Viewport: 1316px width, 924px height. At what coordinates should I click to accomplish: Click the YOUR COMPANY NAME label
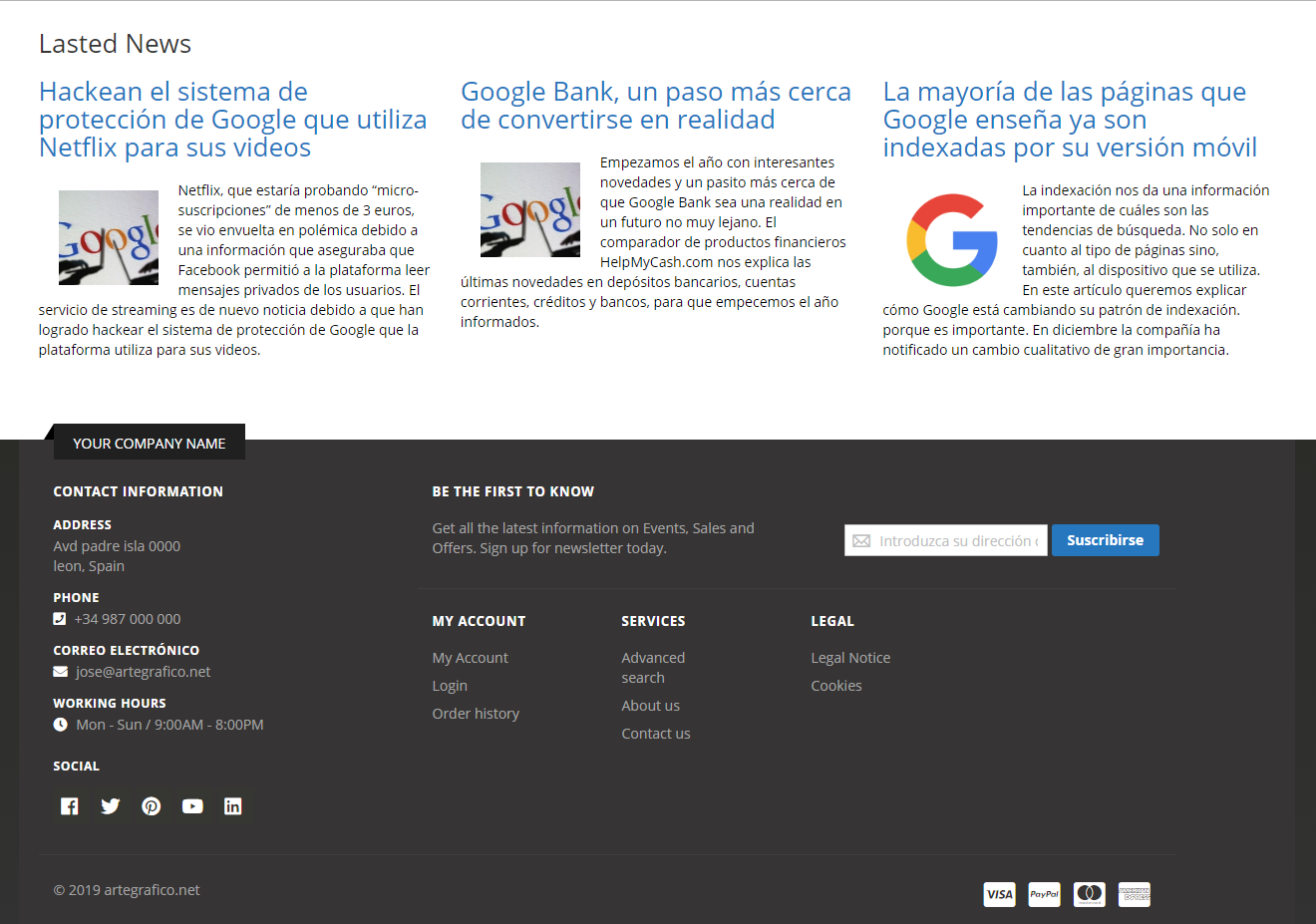[150, 444]
